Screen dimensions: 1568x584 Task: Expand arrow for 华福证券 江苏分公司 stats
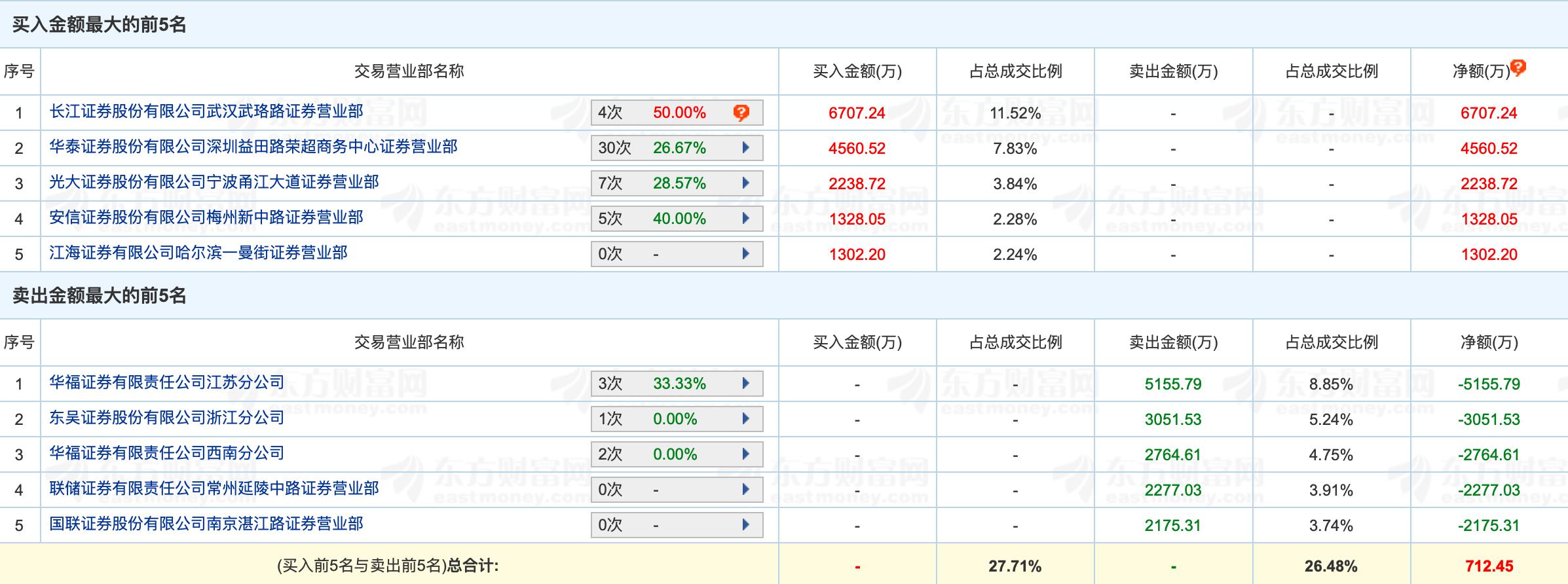[745, 384]
